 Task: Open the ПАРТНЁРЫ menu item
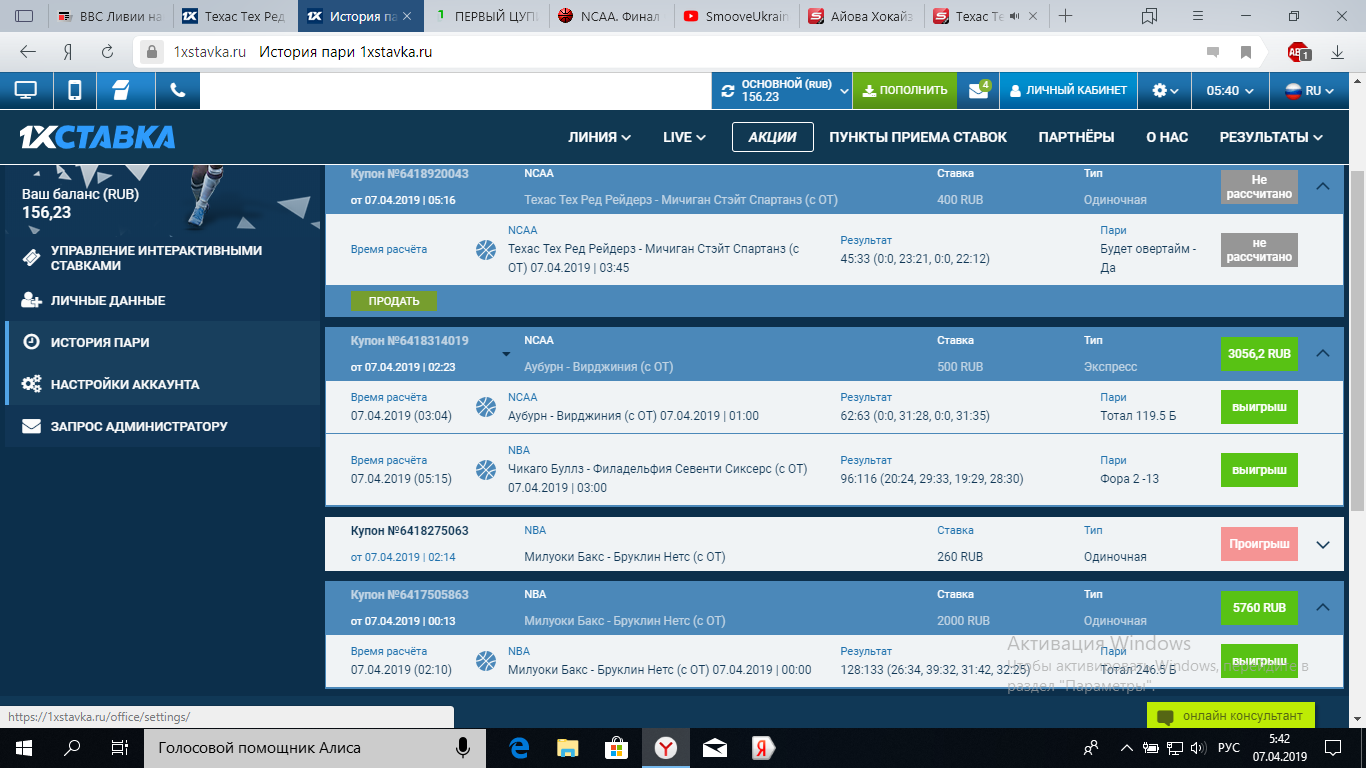(x=1076, y=137)
